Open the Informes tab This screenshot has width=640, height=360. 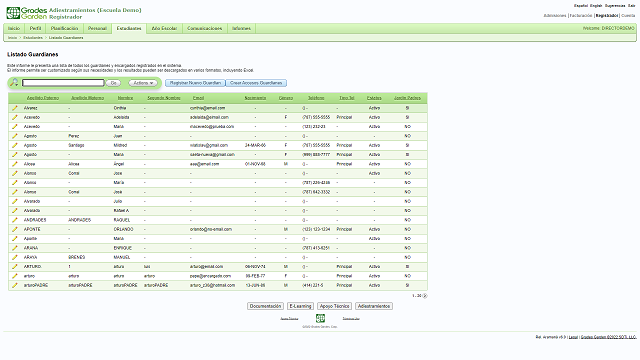241,28
